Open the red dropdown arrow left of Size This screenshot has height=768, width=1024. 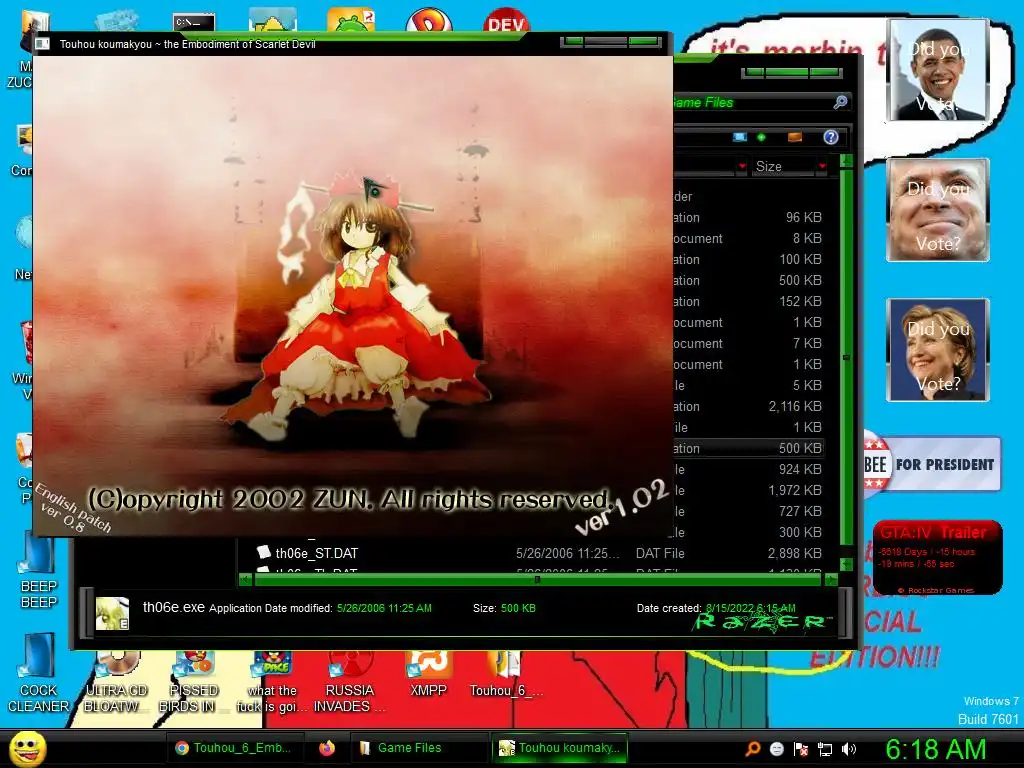(742, 167)
